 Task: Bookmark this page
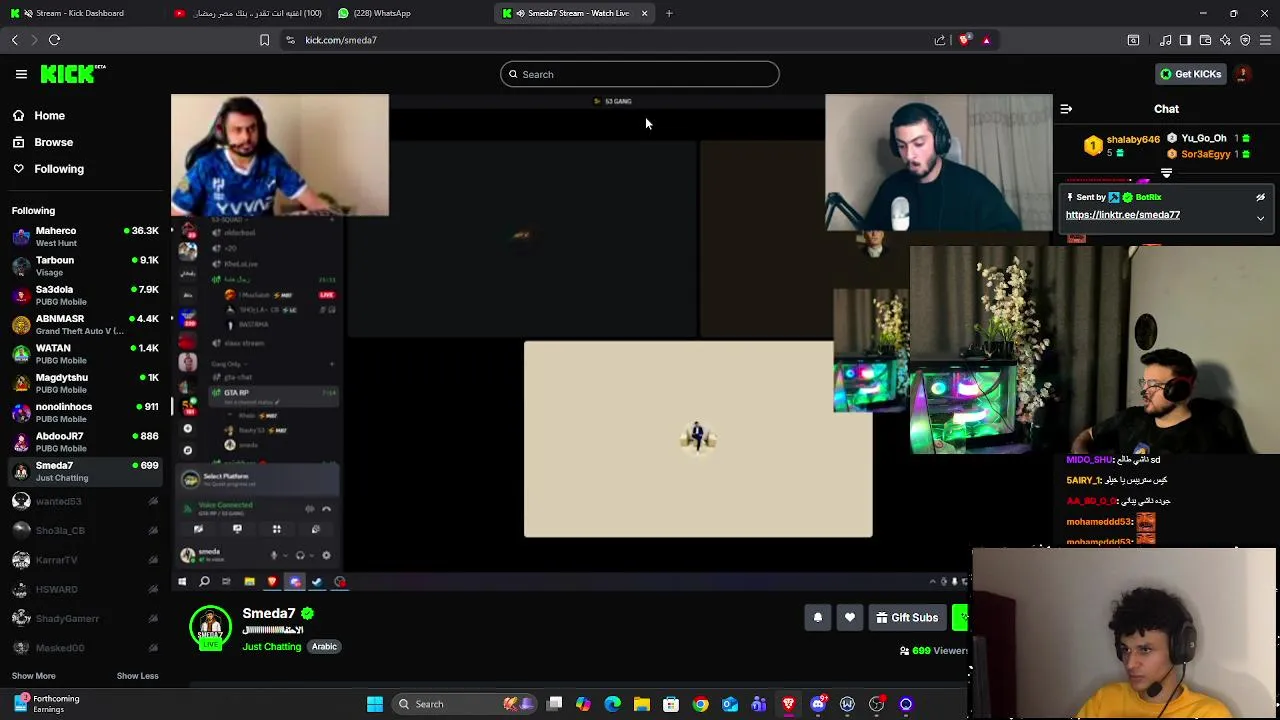(x=264, y=40)
